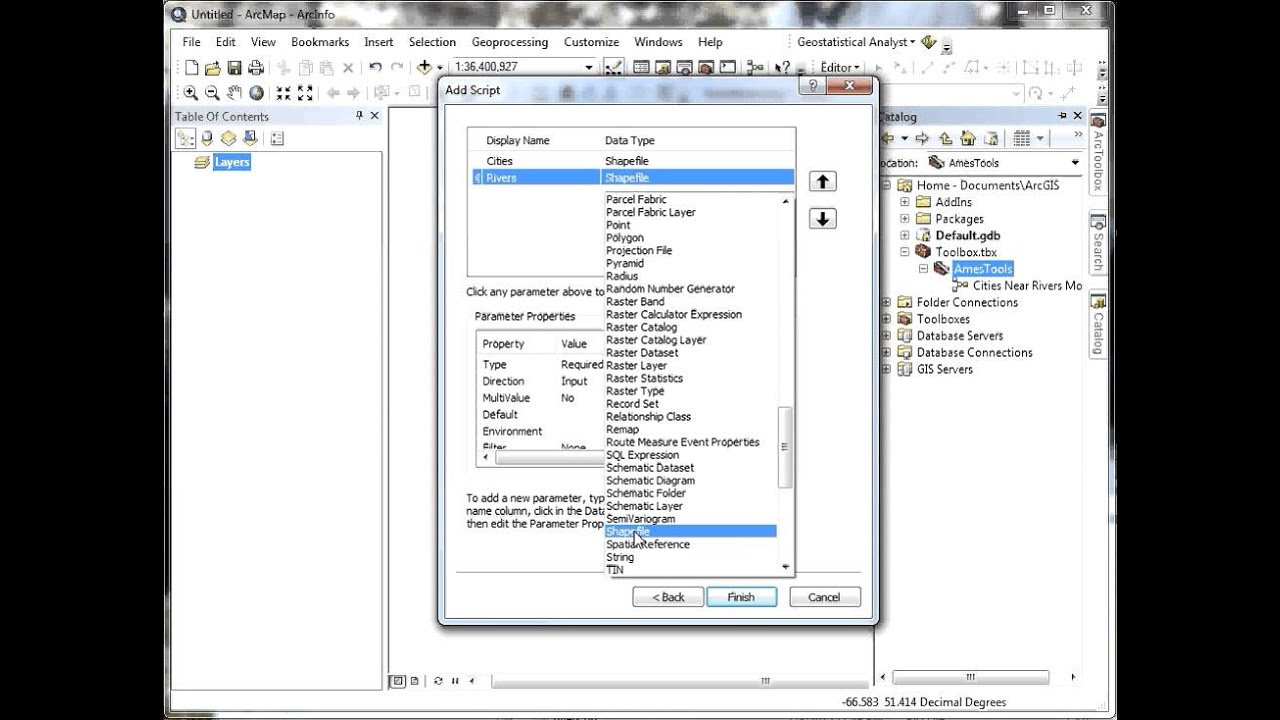This screenshot has height=720, width=1280.
Task: Select the Zoom In magnifier tool
Action: (x=190, y=93)
